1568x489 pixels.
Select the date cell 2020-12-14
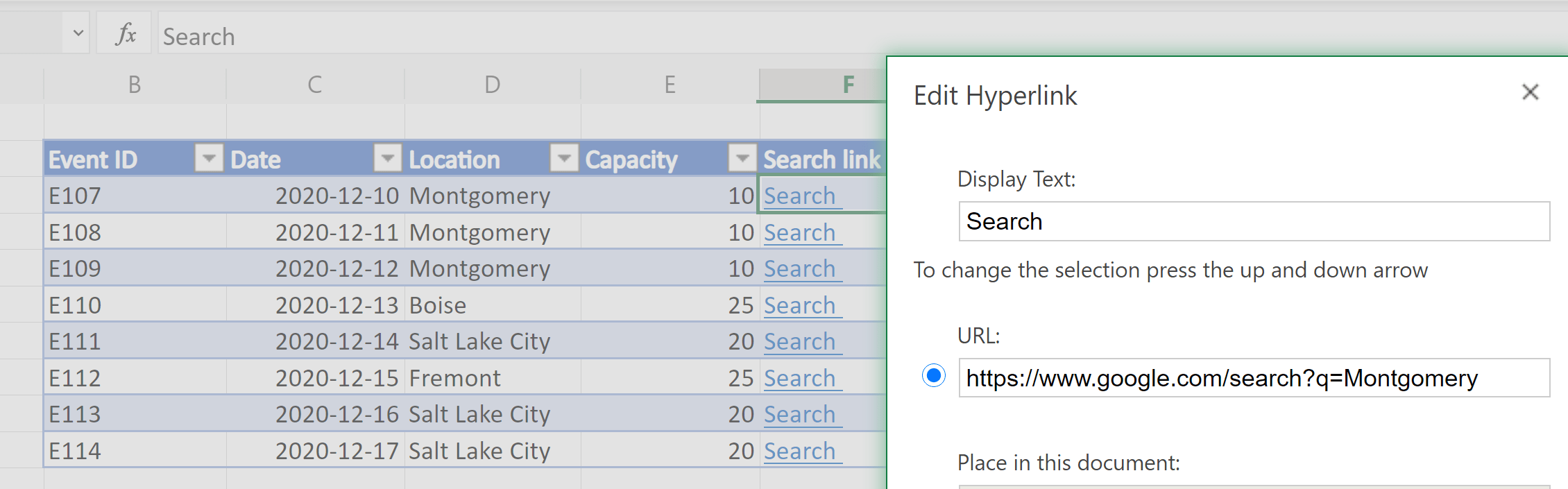click(315, 341)
